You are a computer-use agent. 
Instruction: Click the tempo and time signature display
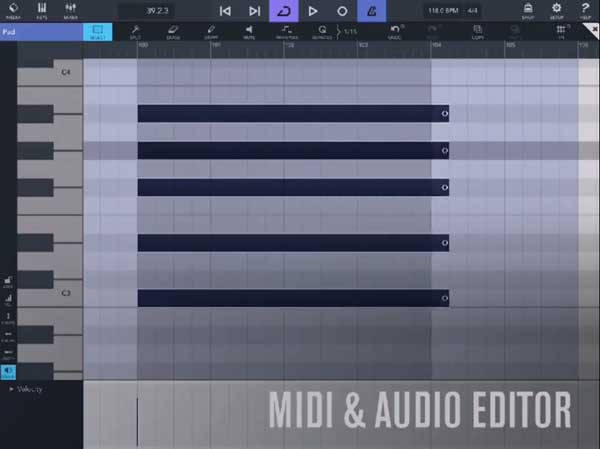pos(454,11)
